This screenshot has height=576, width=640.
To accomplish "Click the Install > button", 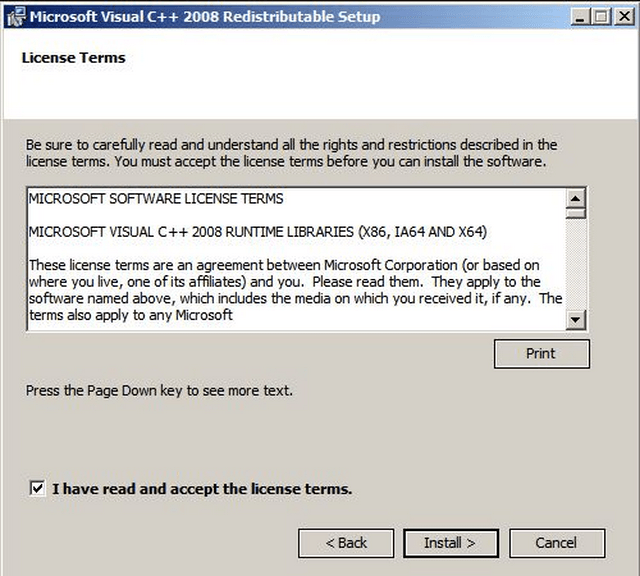I will point(451,543).
